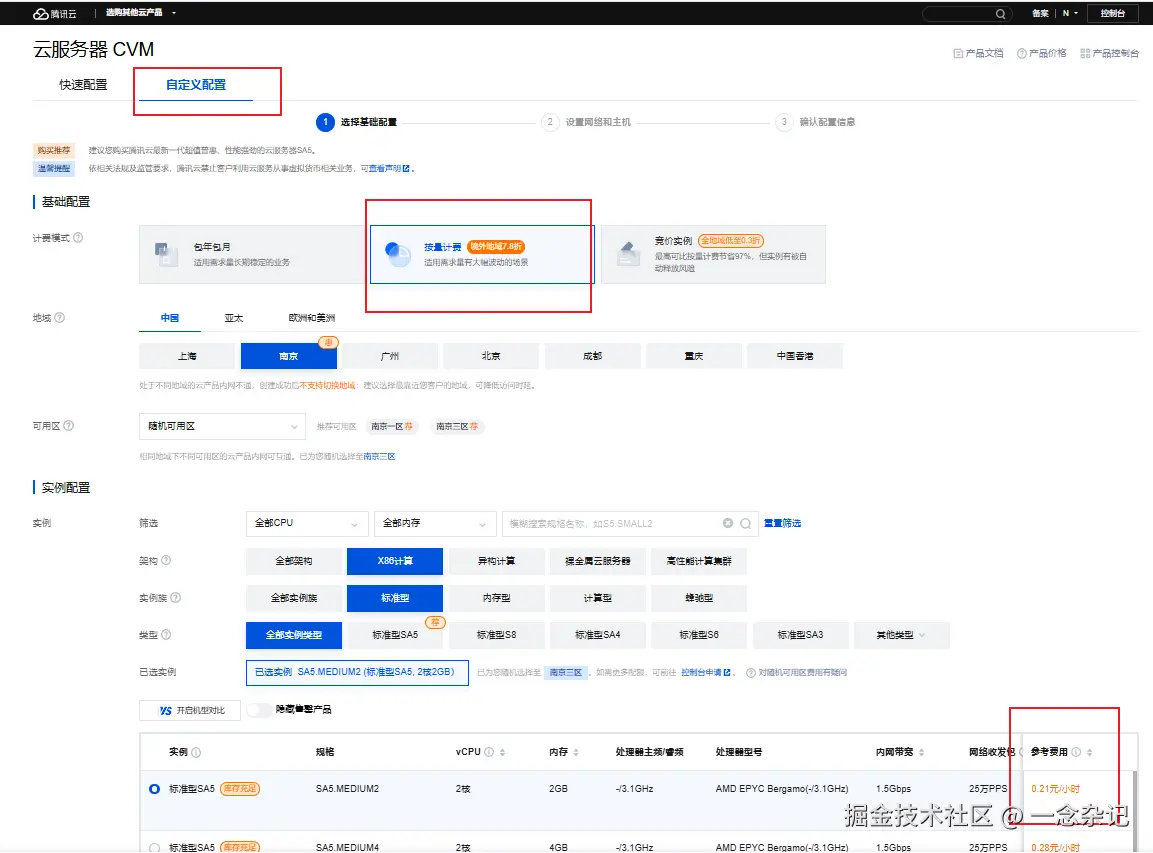This screenshot has width=1153, height=853.
Task: Click info icon in 实例 column header
Action: [196, 752]
